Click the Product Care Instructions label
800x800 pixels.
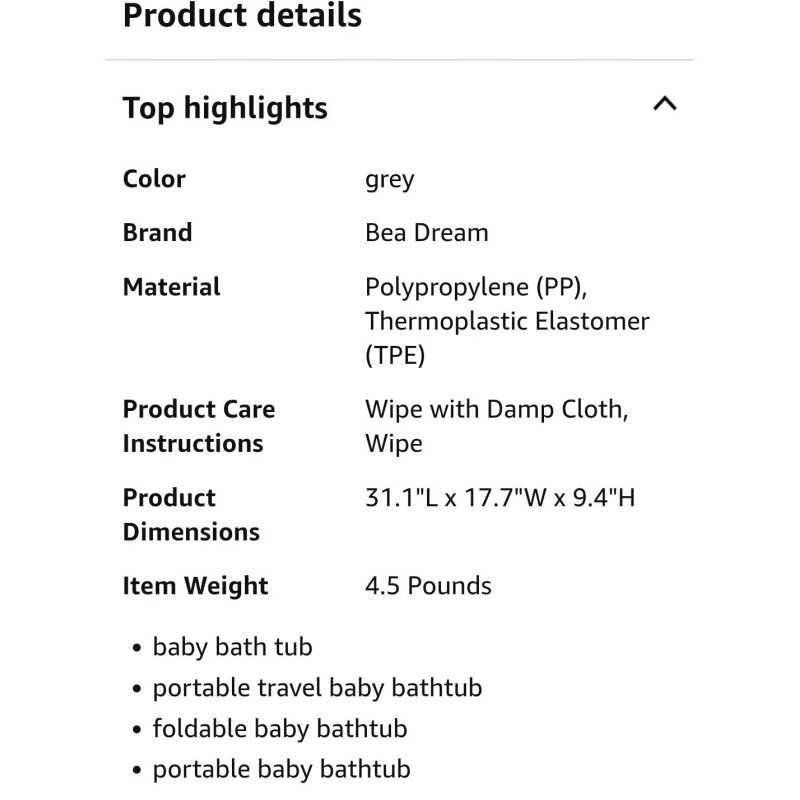coord(198,425)
